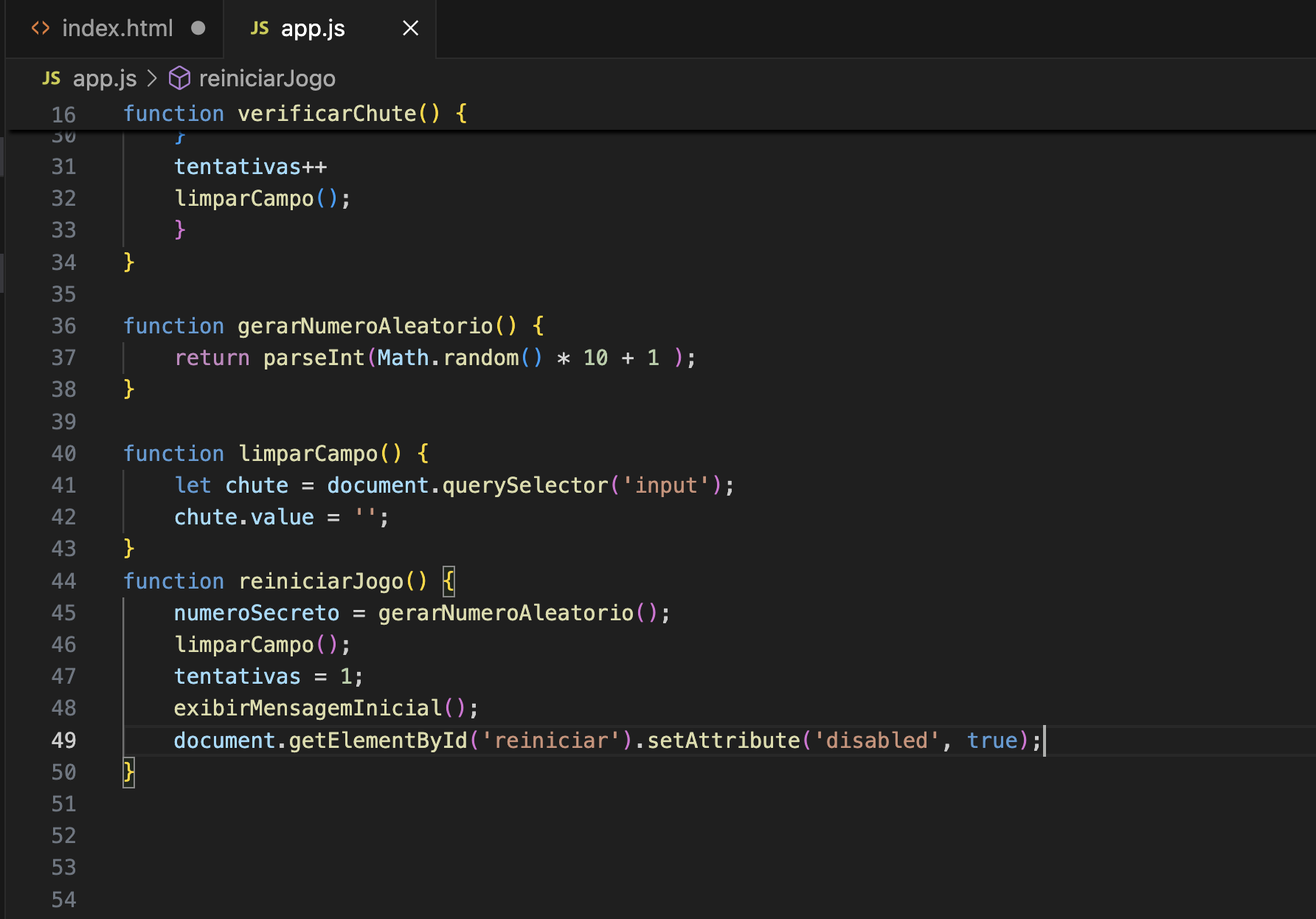1316x919 pixels.
Task: Click the JS icon in the breadcrumb
Action: pos(52,78)
